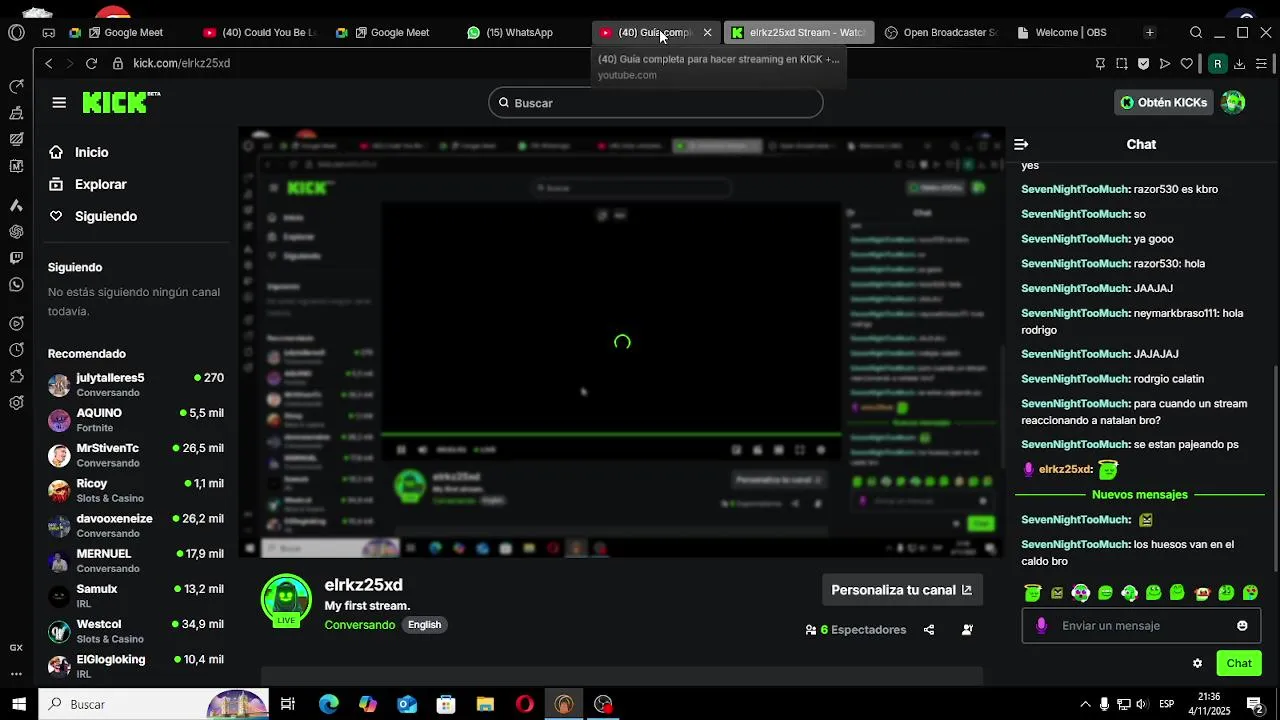The height and width of the screenshot is (720, 1280).
Task: Click the Obtén KICKs button
Action: 1163,102
